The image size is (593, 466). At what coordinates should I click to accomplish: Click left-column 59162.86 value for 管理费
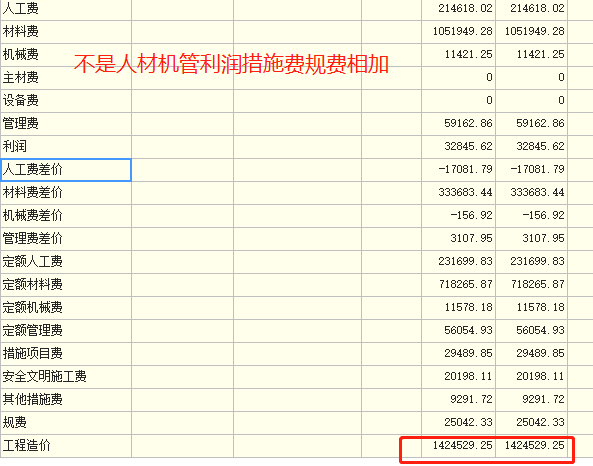click(469, 124)
